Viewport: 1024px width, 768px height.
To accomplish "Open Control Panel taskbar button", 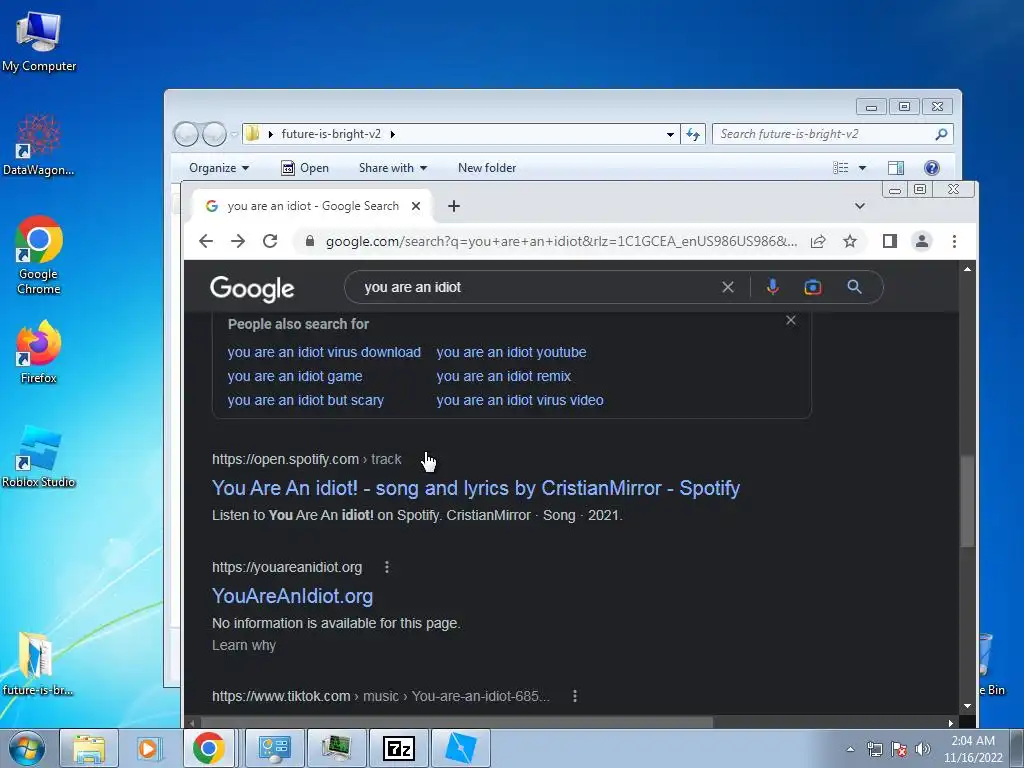I will point(274,748).
